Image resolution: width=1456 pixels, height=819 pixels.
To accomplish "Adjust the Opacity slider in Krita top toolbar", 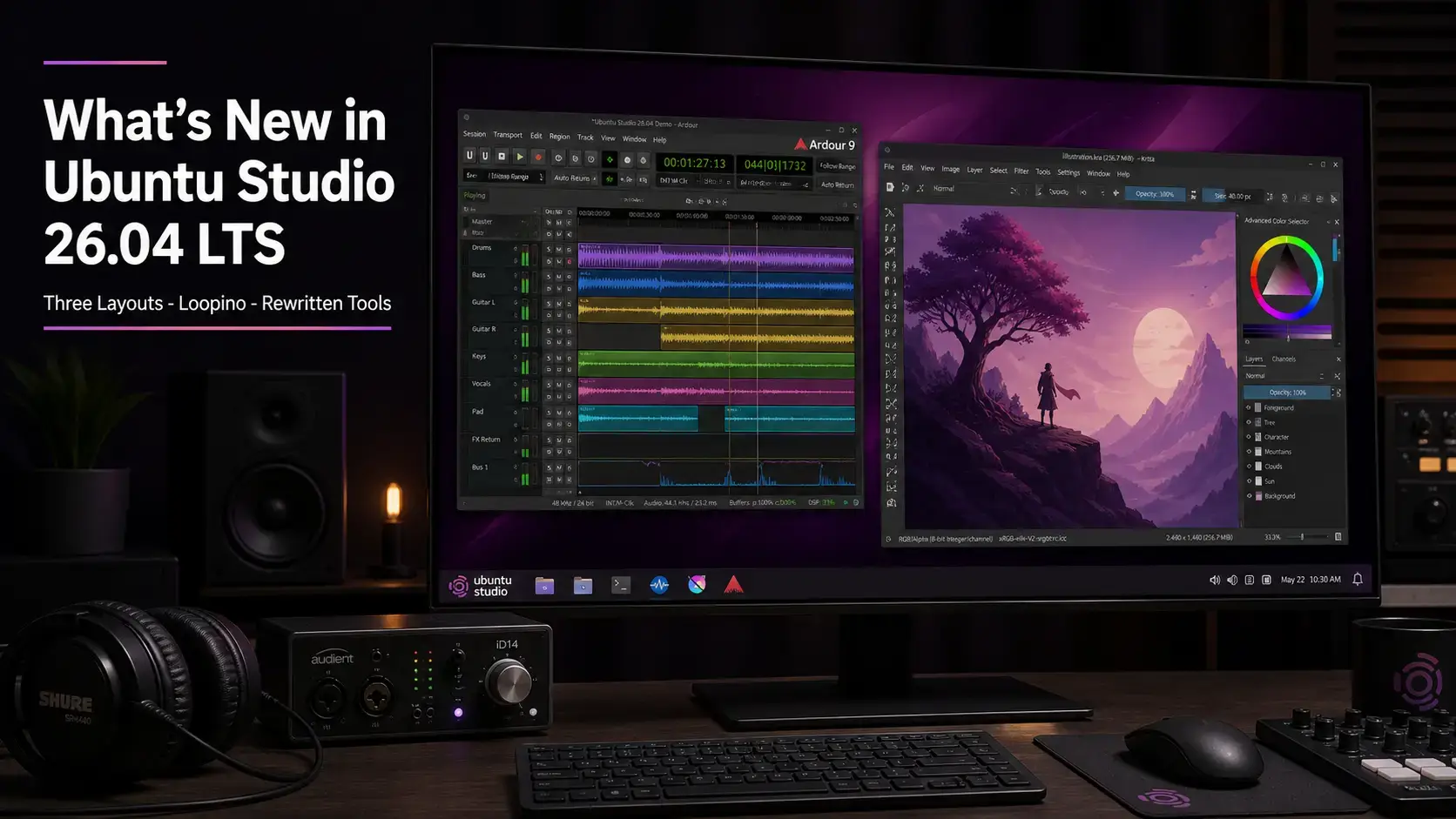I will pyautogui.click(x=1155, y=194).
